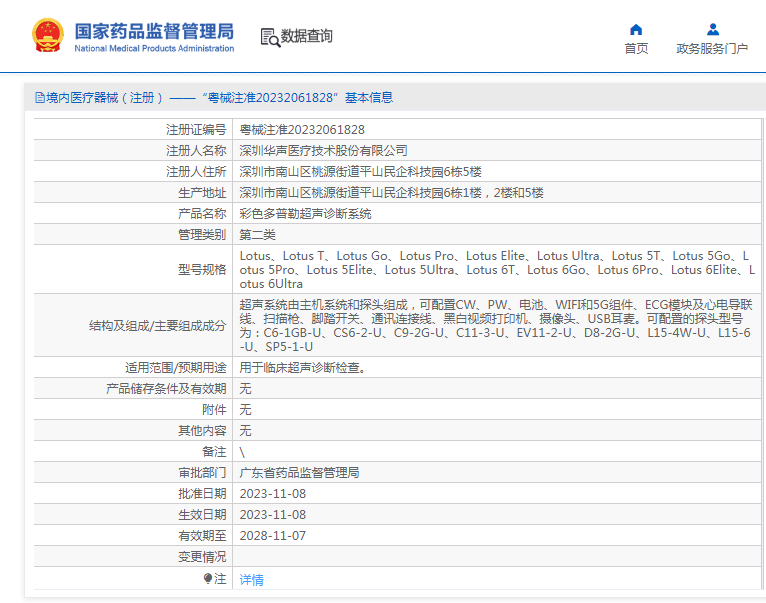766x603 pixels.
Task: Click the 型号规格 row label
Action: coord(202,269)
